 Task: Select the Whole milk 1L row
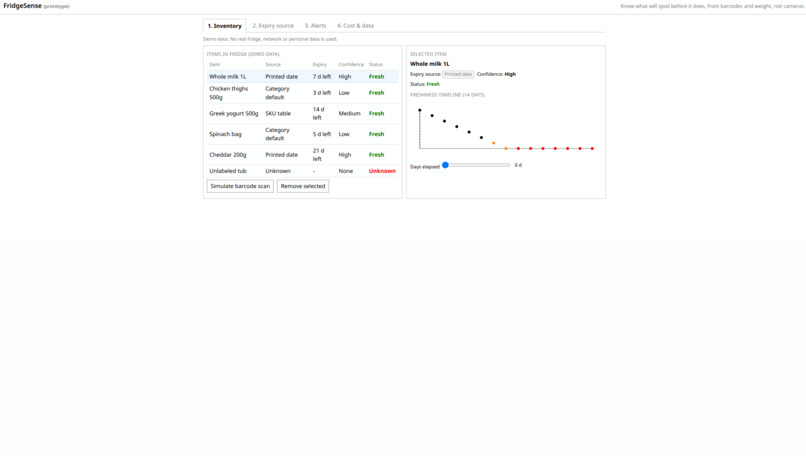coord(302,77)
